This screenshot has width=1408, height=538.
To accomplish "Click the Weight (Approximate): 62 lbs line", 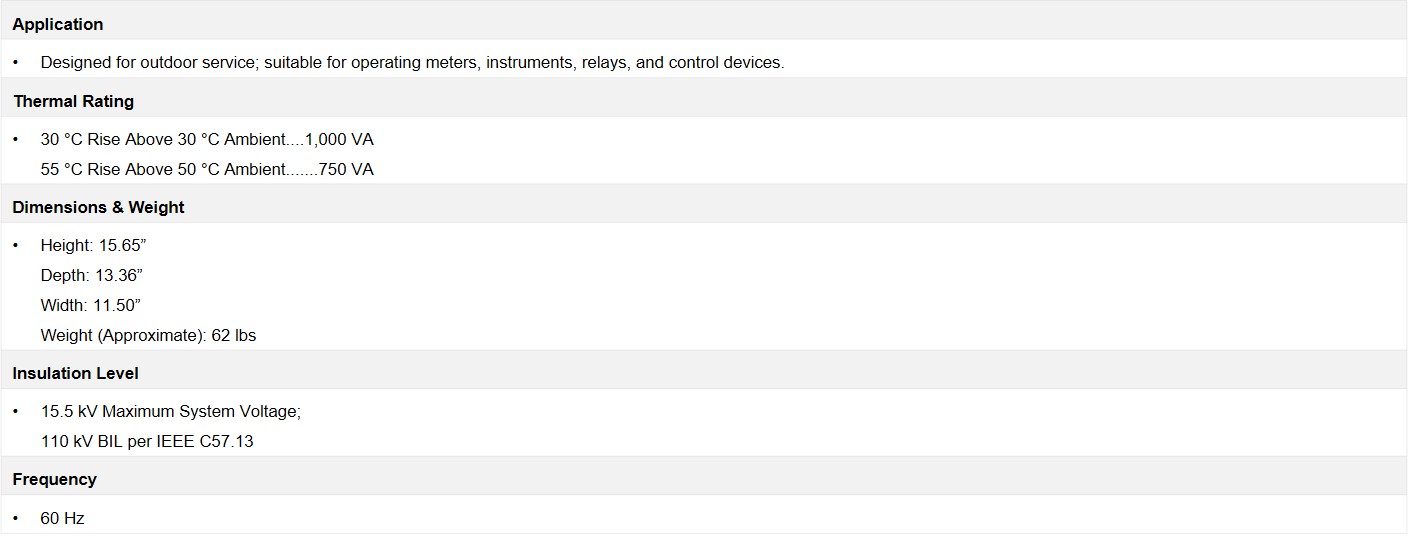I will (148, 335).
